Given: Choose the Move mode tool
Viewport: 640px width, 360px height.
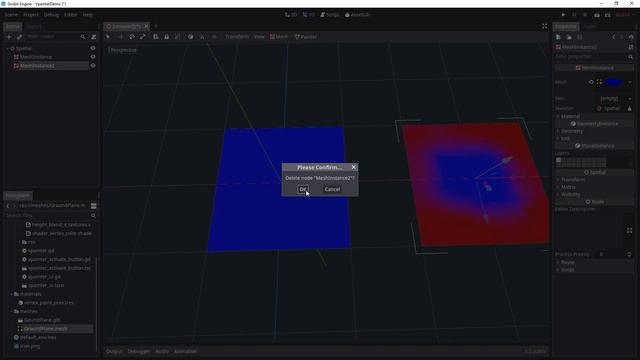Looking at the screenshot, I should [120, 37].
